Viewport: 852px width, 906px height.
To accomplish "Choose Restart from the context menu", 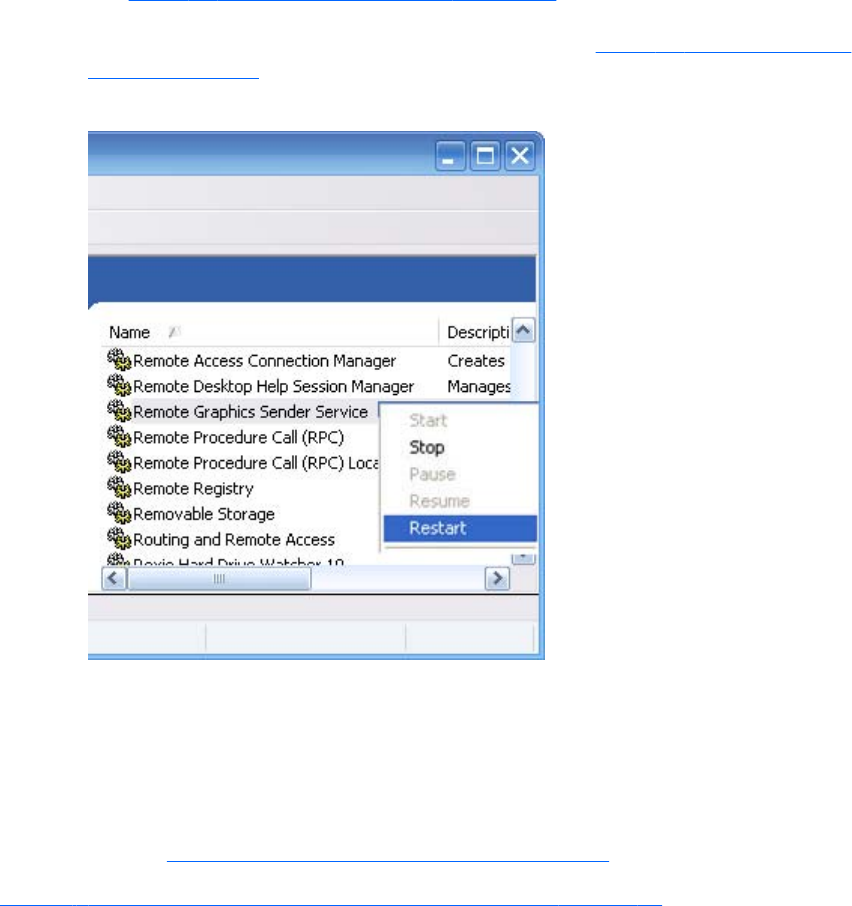I will [460, 528].
